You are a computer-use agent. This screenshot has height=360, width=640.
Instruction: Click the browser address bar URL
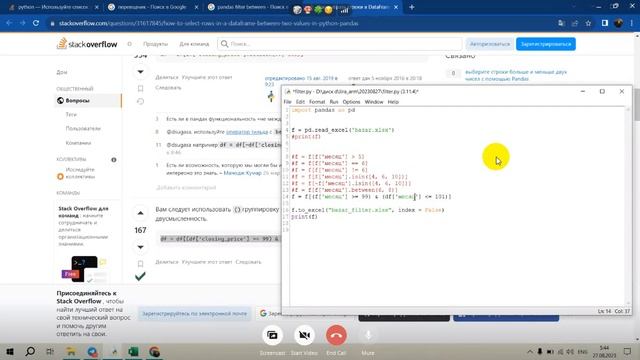209,23
